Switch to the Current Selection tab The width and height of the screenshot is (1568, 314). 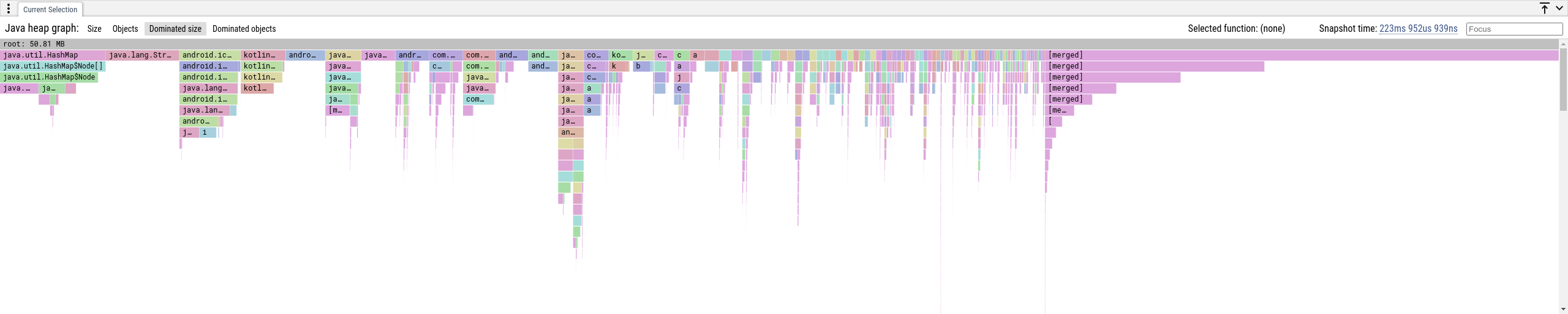(x=50, y=10)
